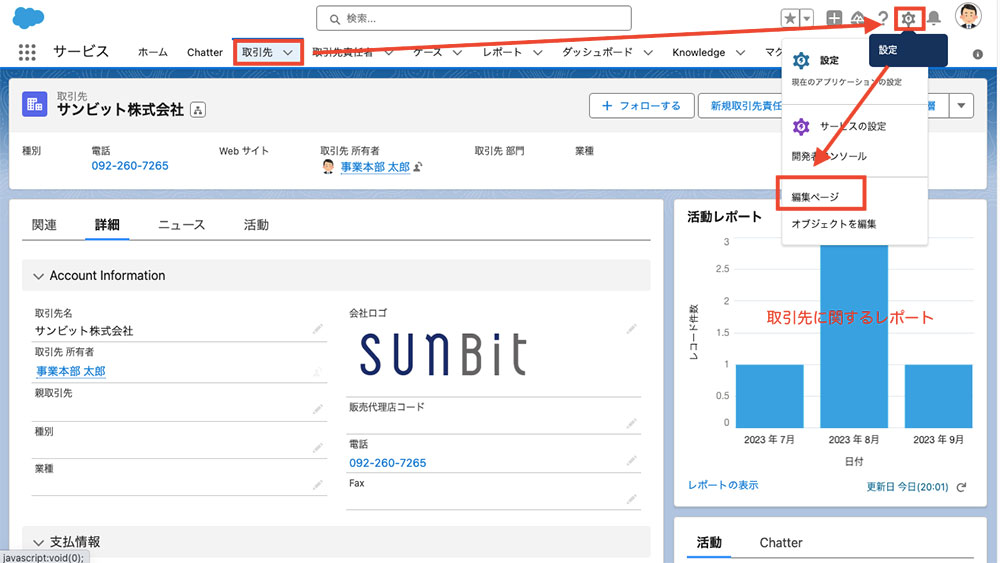The image size is (1000, 563).
Task: Refresh the 活動レポート chart
Action: tap(962, 487)
